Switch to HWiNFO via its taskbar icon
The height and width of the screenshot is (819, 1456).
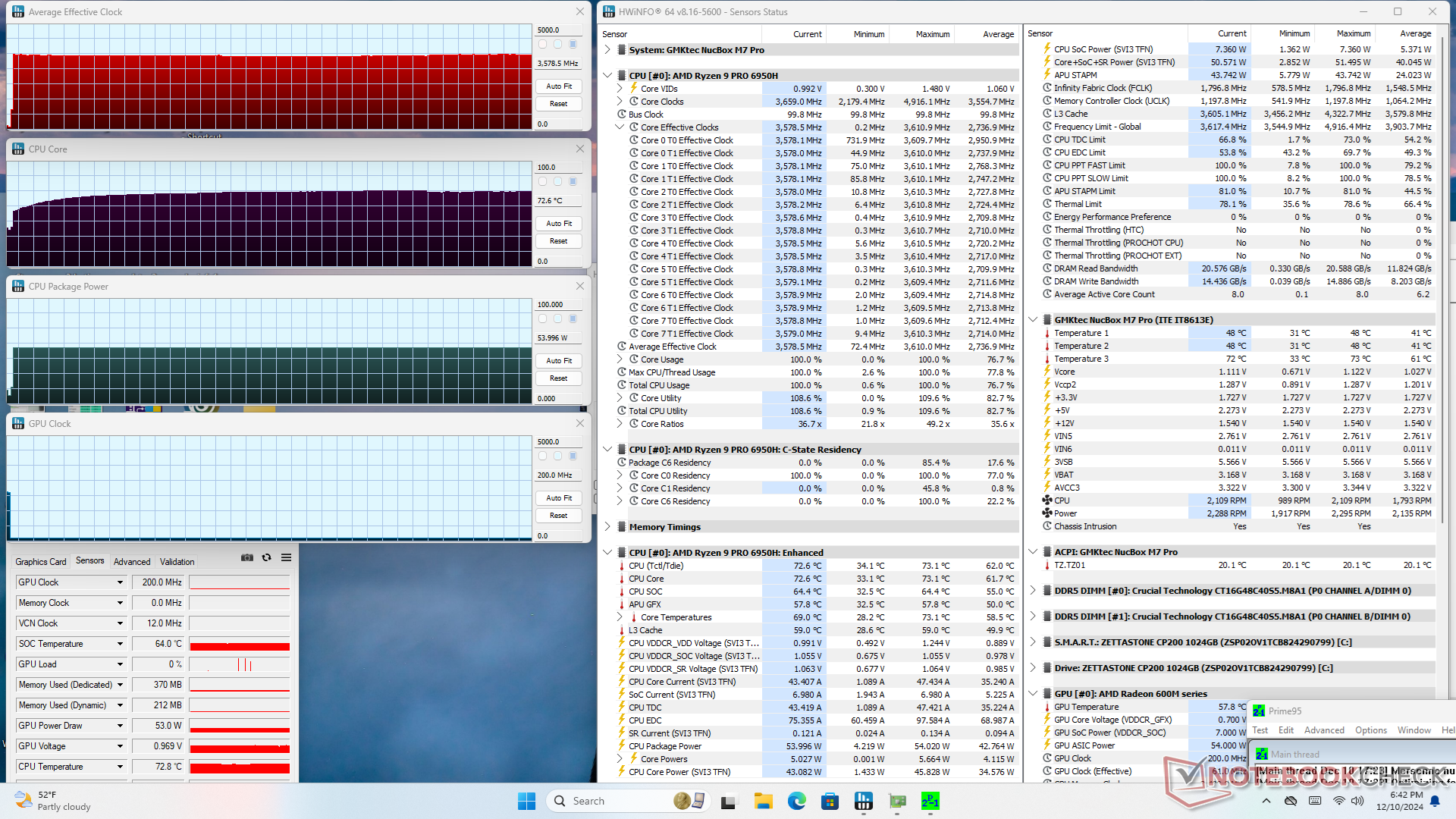[863, 801]
